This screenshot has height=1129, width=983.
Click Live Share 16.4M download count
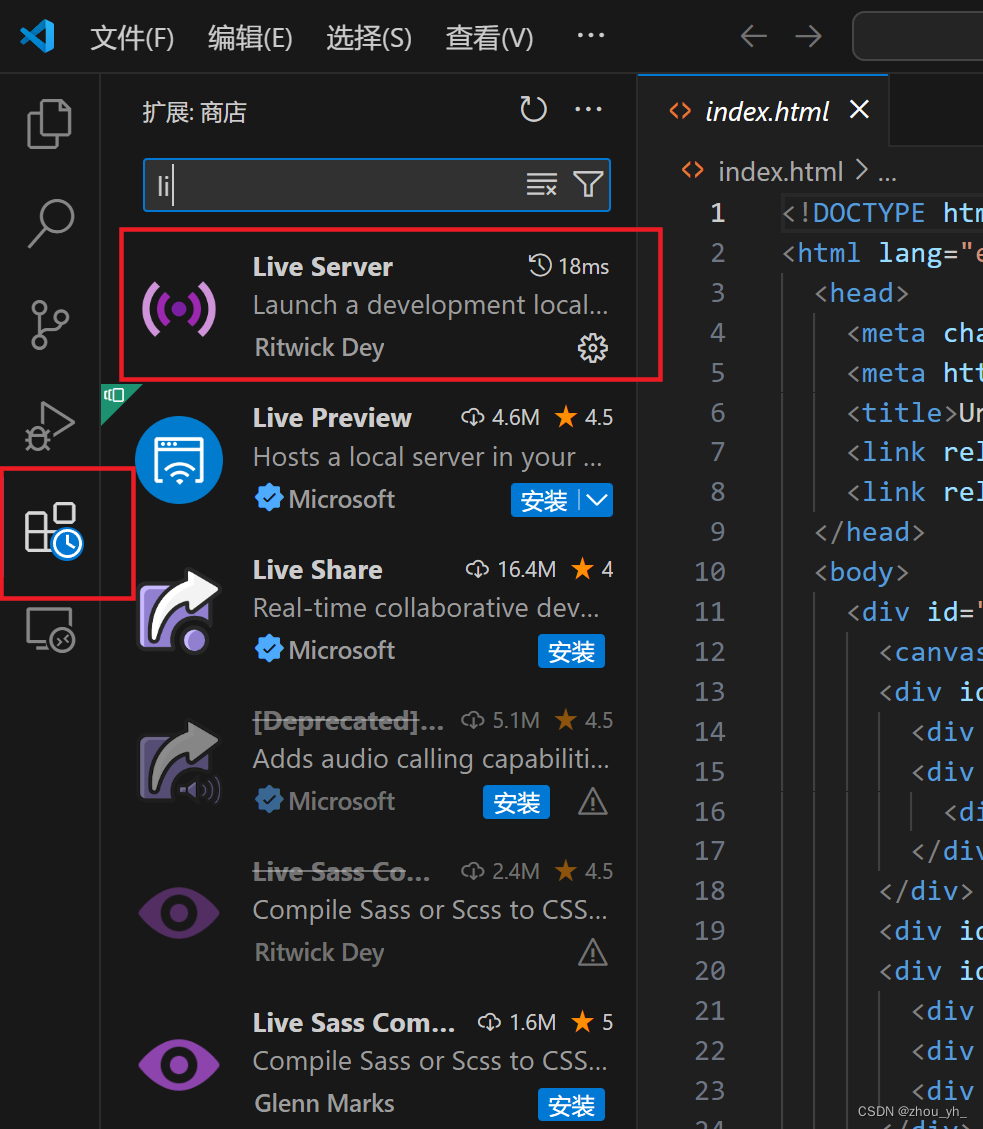[511, 570]
